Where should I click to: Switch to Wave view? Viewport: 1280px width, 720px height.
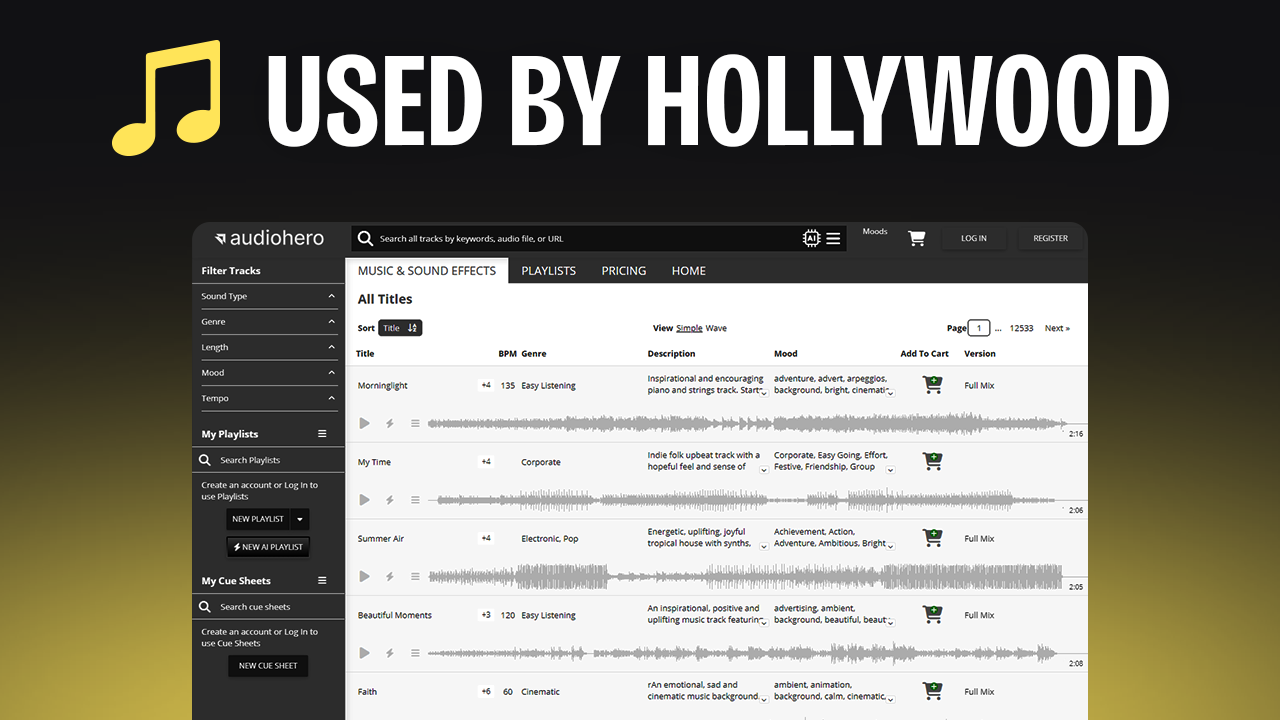(x=716, y=328)
